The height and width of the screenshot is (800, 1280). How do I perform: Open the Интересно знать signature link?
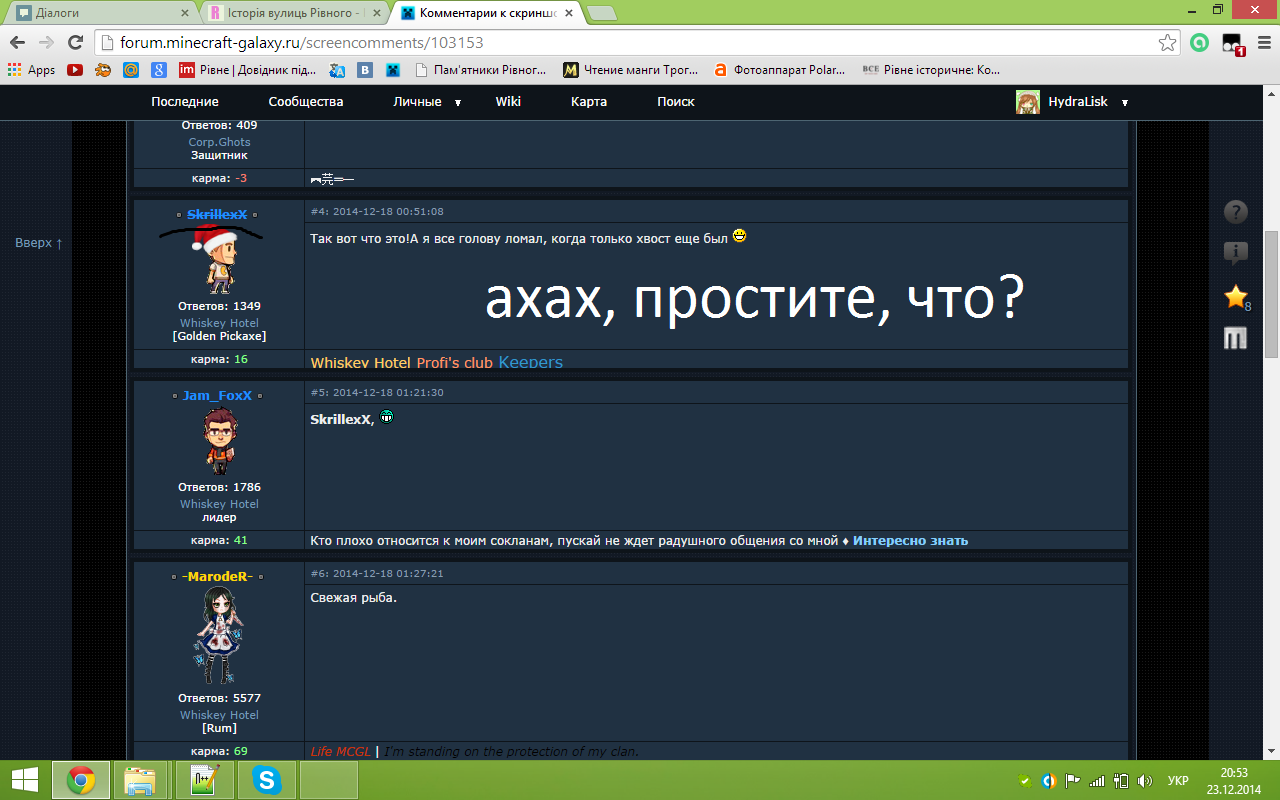910,541
